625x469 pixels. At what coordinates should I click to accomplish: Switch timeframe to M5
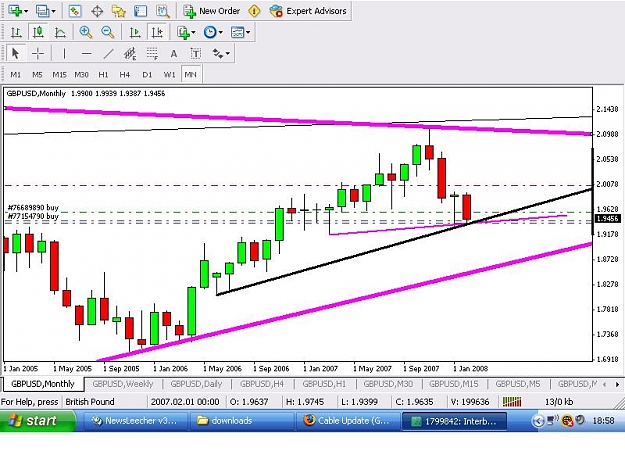[x=37, y=75]
